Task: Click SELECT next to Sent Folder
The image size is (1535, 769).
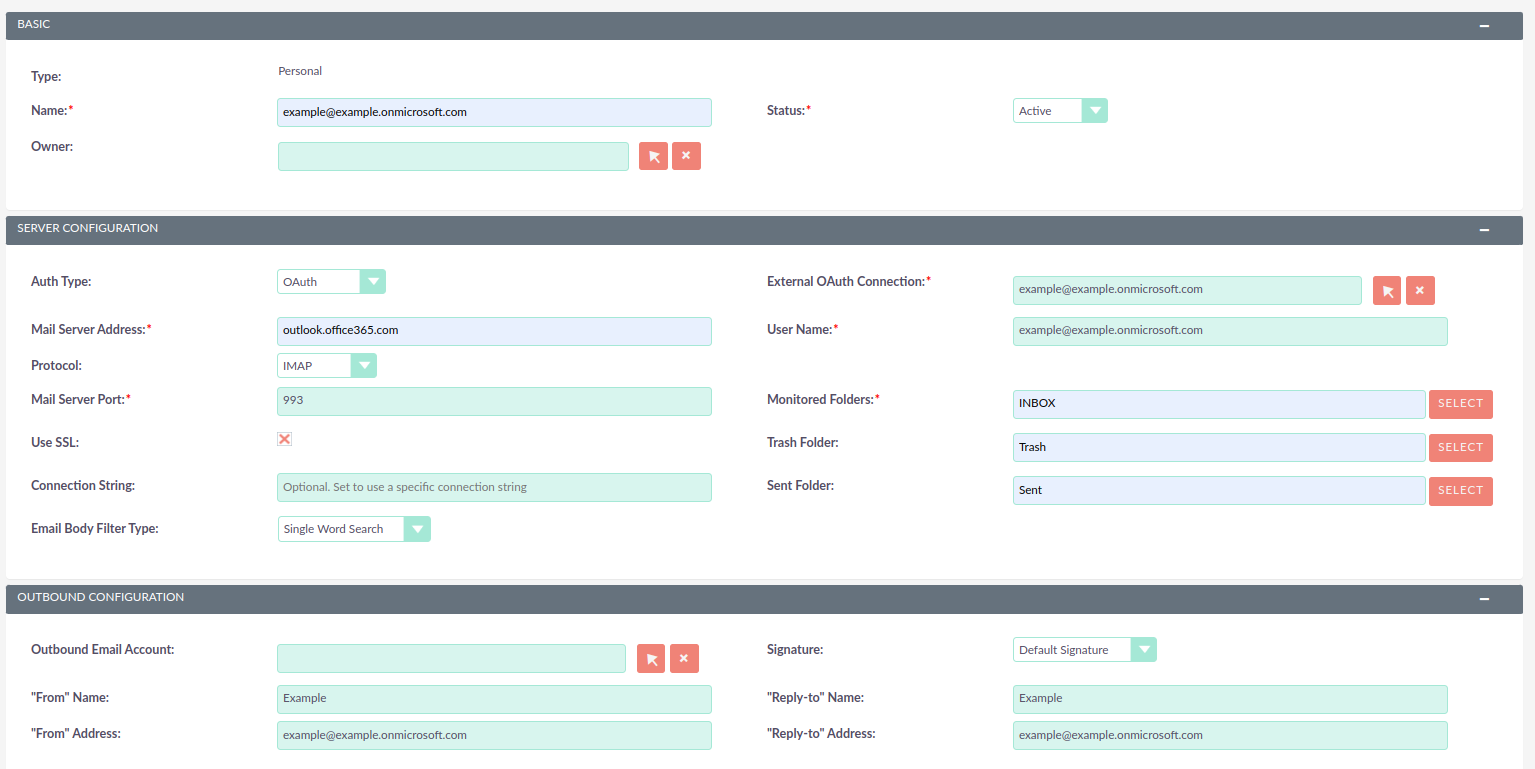Action: [x=1460, y=491]
